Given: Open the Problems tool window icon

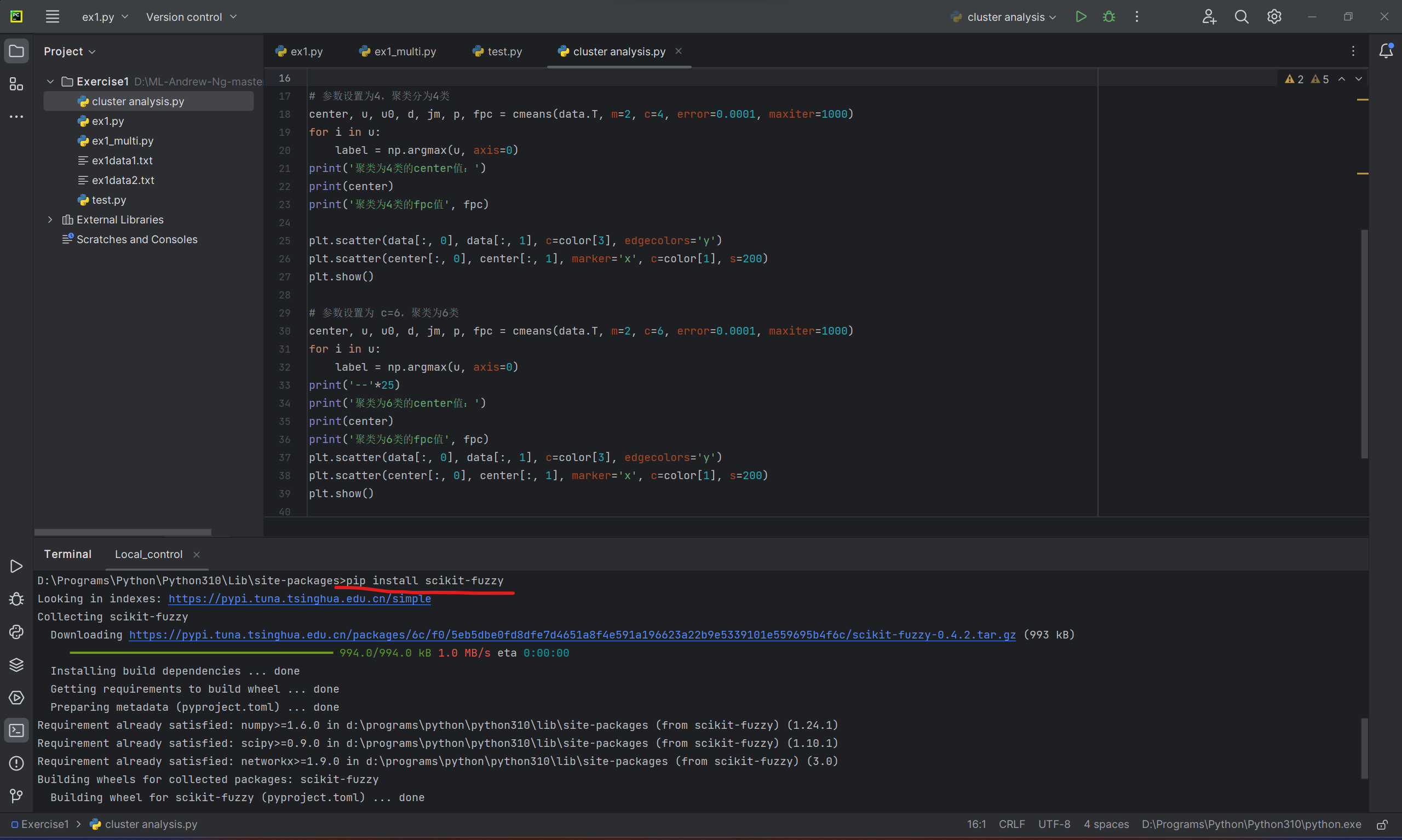Looking at the screenshot, I should [16, 763].
